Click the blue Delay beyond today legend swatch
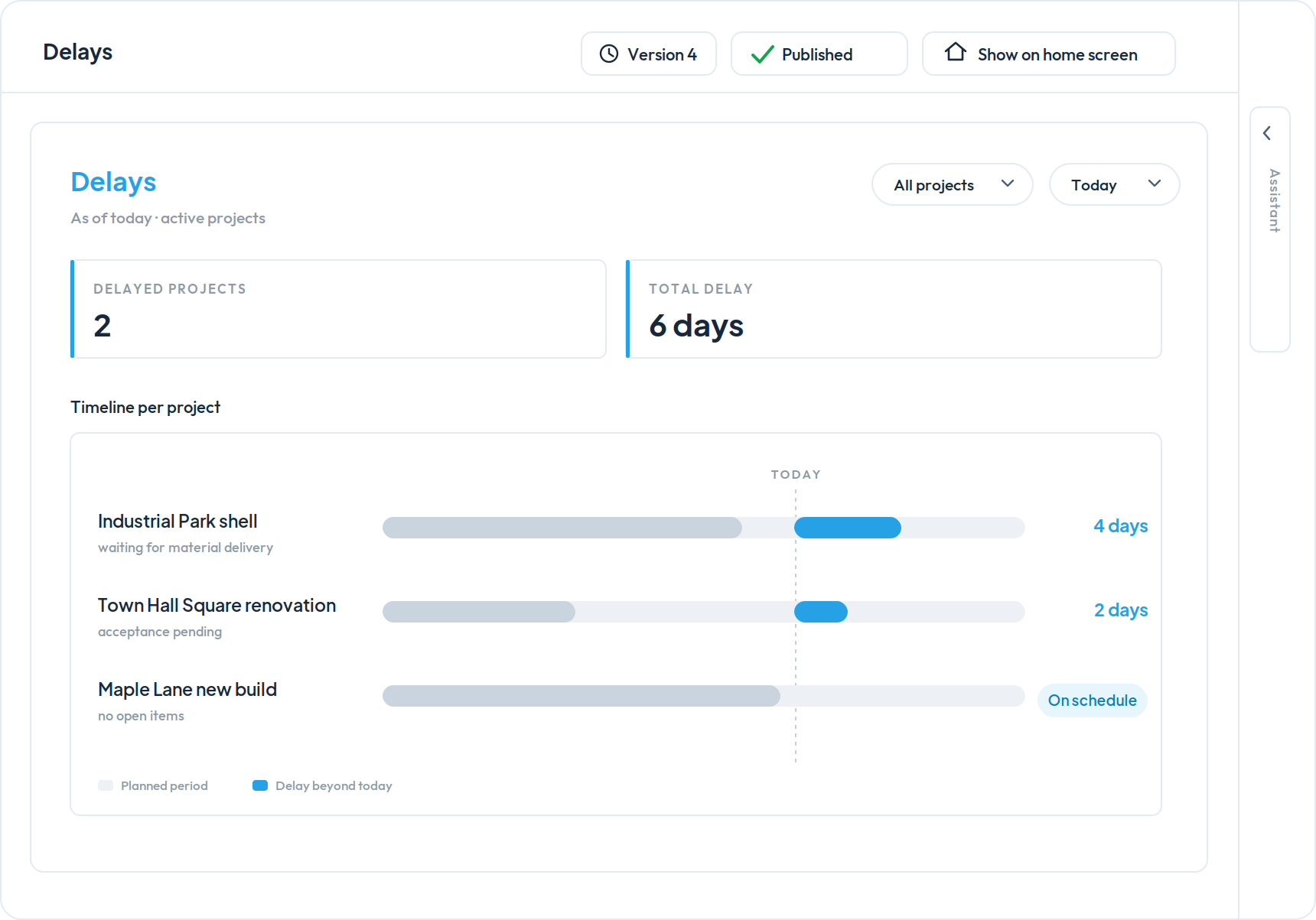Screen dimensions: 1316x920 pyautogui.click(x=260, y=785)
